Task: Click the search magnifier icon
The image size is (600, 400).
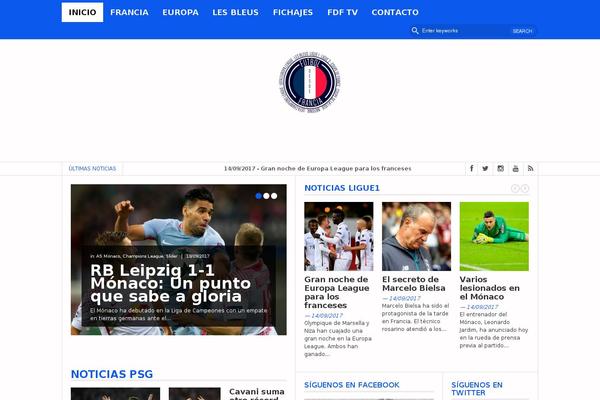Action: coord(415,31)
